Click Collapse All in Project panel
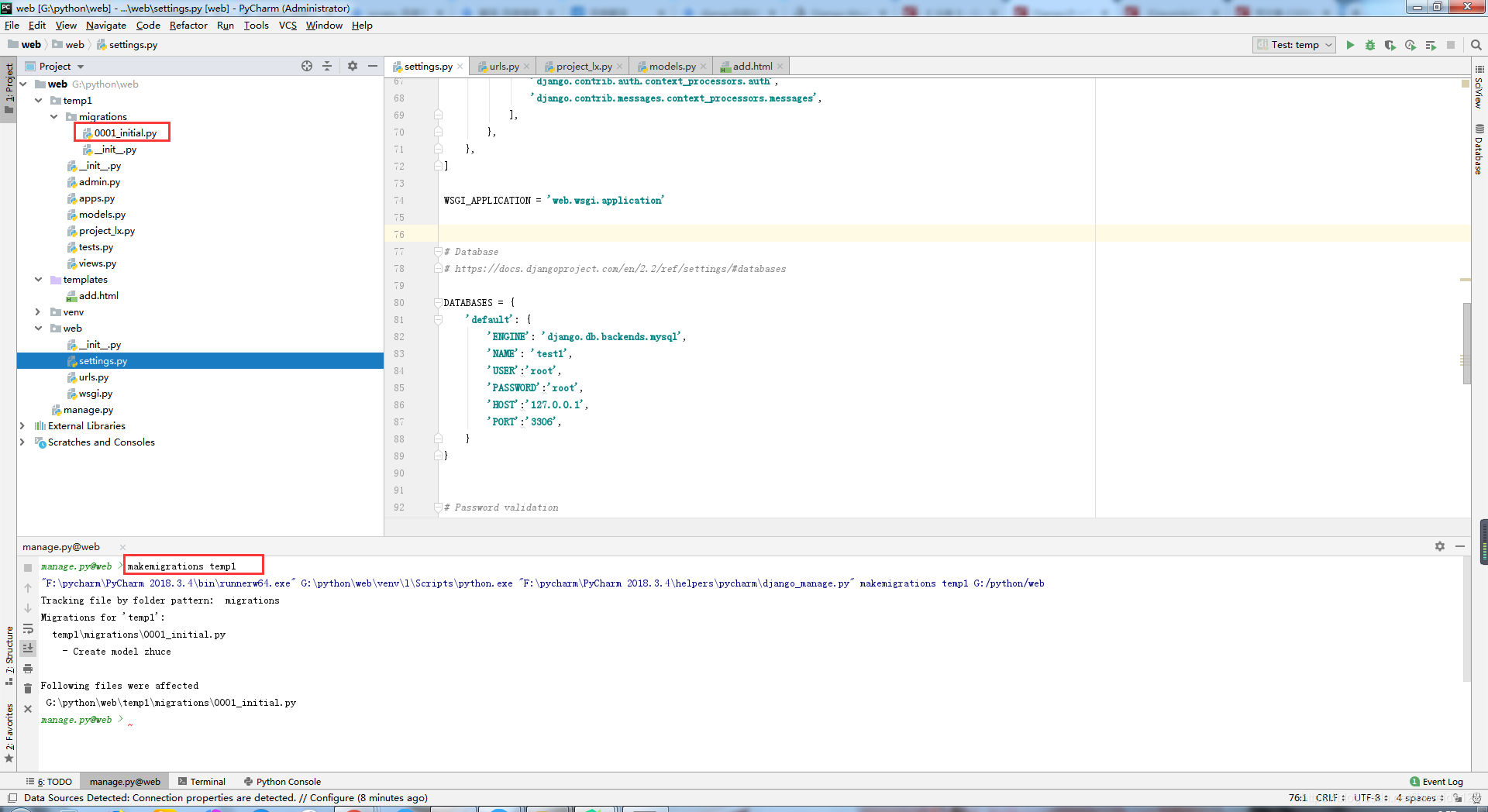 327,66
